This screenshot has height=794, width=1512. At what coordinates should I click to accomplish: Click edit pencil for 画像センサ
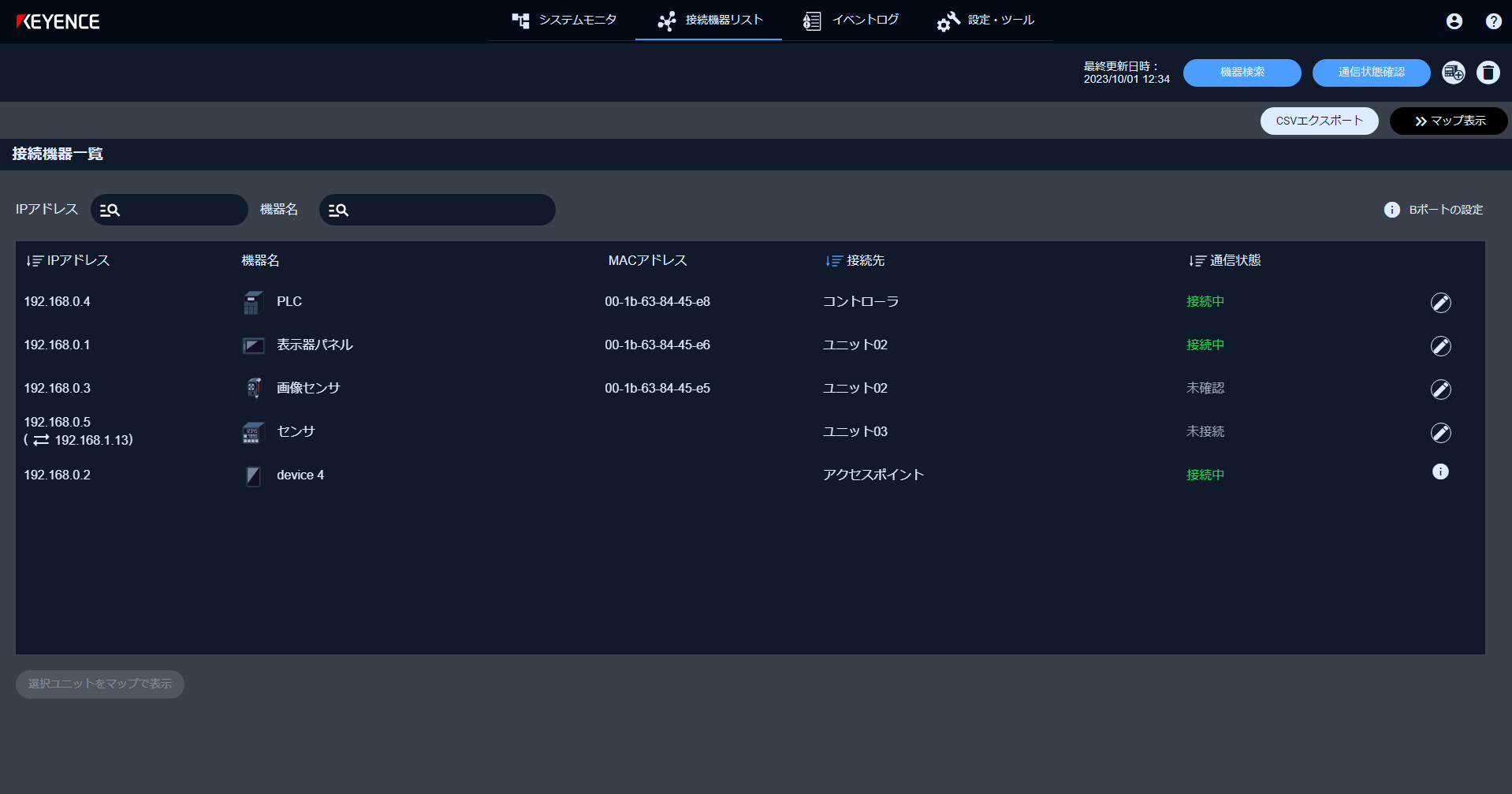1440,390
